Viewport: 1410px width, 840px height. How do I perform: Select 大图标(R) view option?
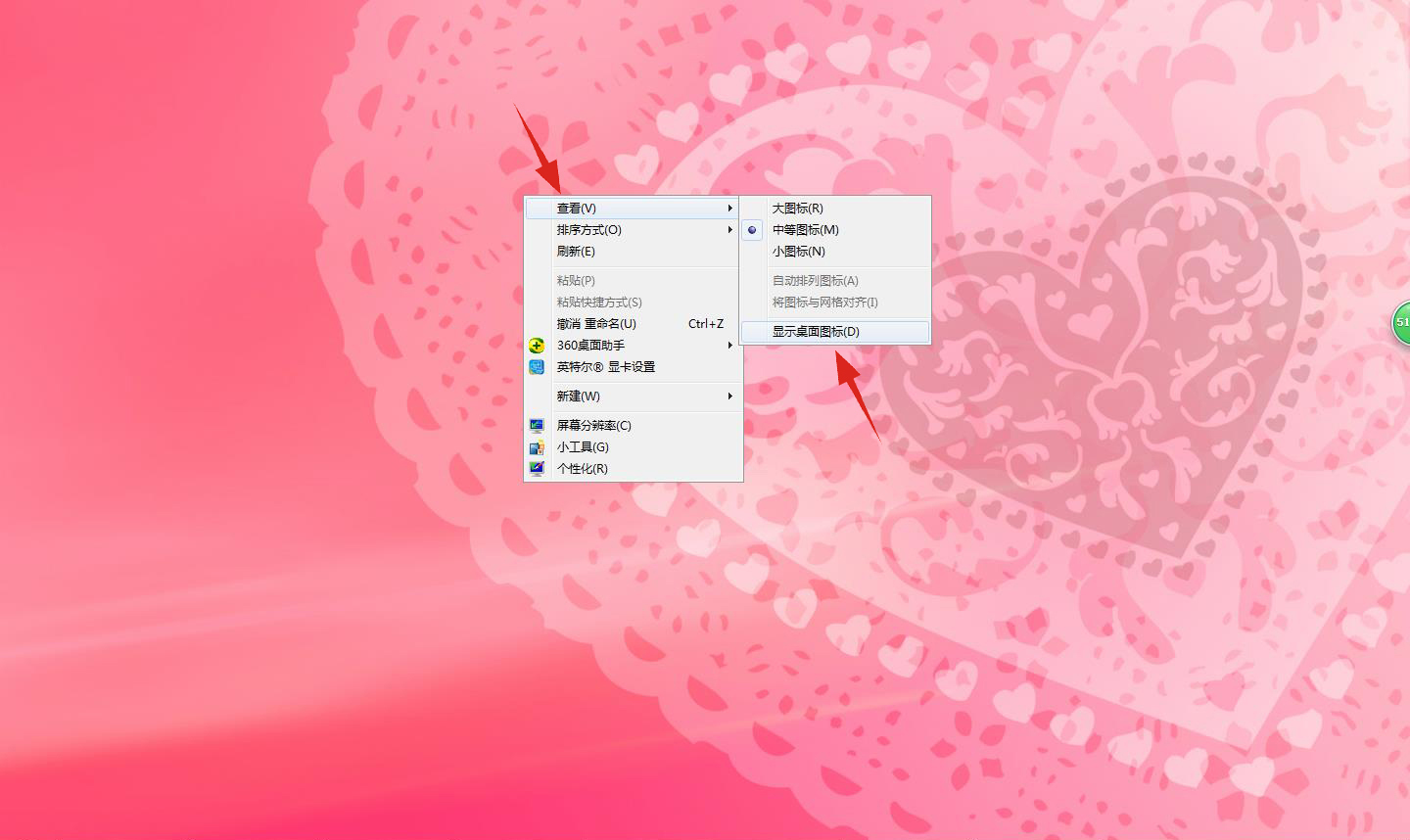click(x=835, y=209)
